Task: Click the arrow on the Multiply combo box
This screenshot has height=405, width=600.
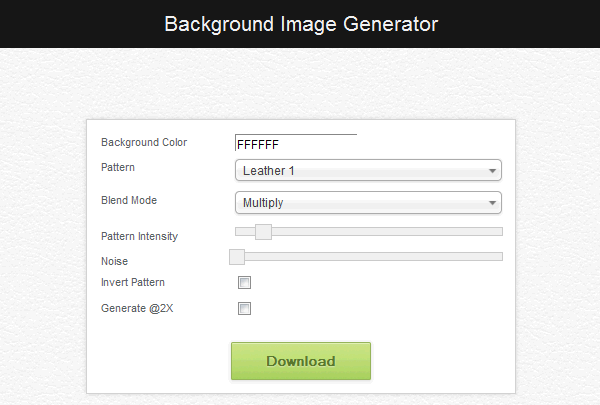Action: 492,203
